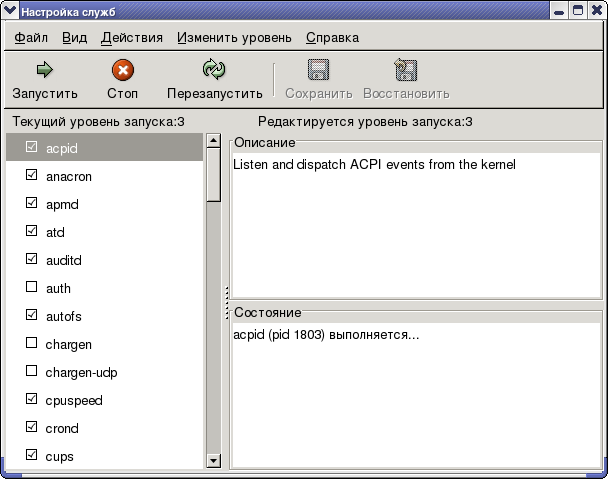Click the Перезапустить refresh icon

(214, 70)
